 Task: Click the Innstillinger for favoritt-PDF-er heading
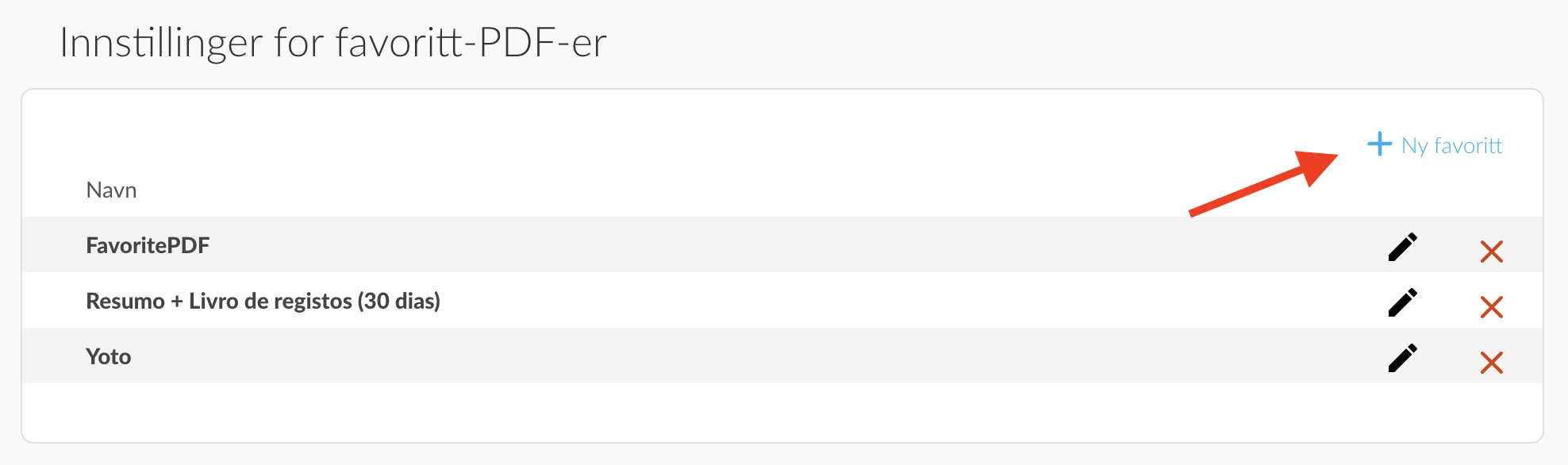click(x=333, y=43)
